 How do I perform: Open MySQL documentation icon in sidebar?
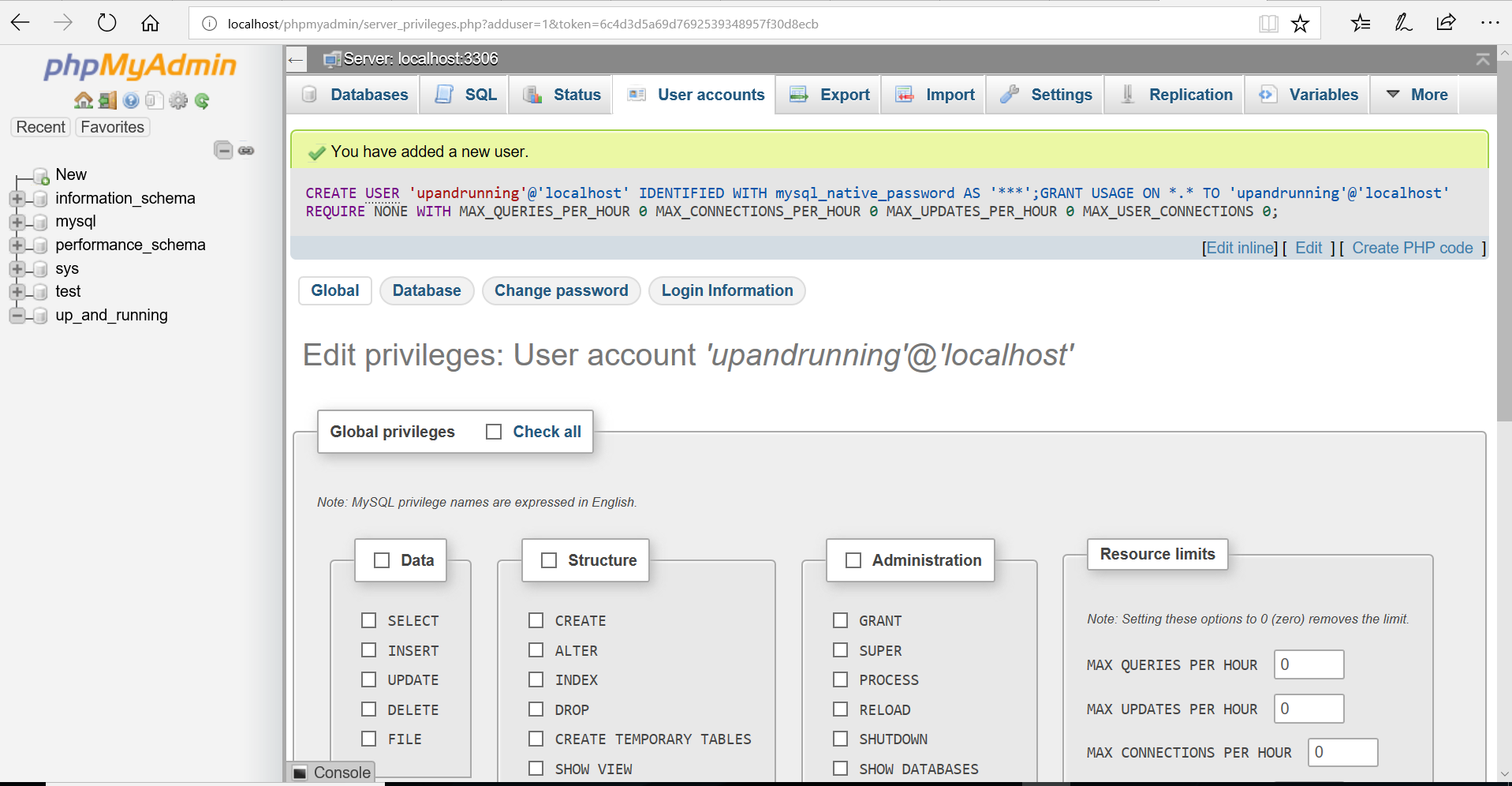[155, 100]
